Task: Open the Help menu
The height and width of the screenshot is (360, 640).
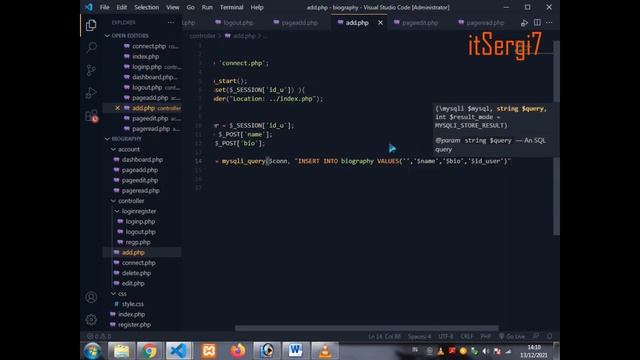Action: point(257,7)
